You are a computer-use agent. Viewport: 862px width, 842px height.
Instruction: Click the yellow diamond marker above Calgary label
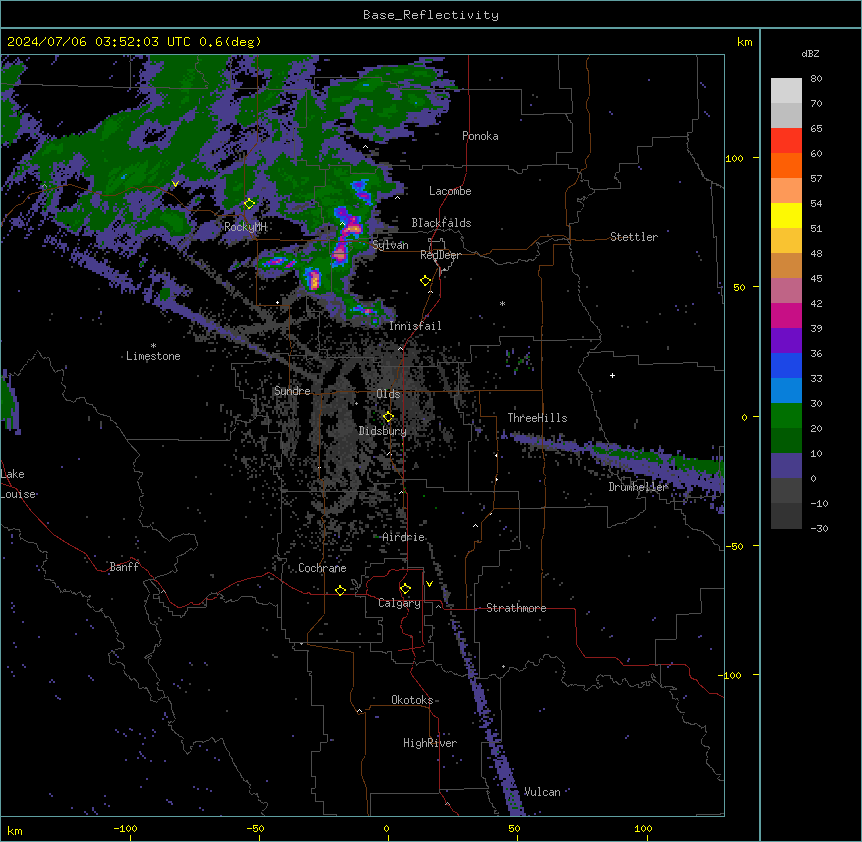pos(405,589)
